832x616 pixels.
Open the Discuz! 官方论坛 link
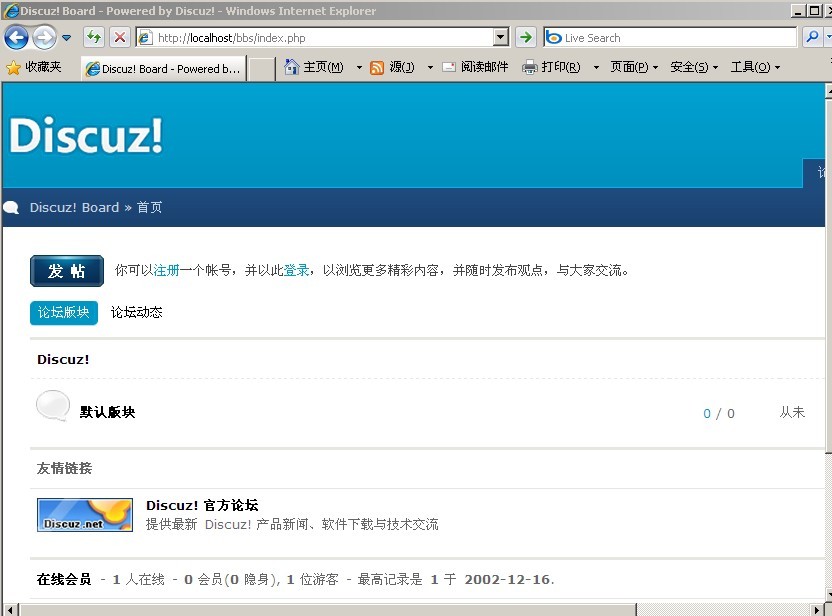[202, 505]
